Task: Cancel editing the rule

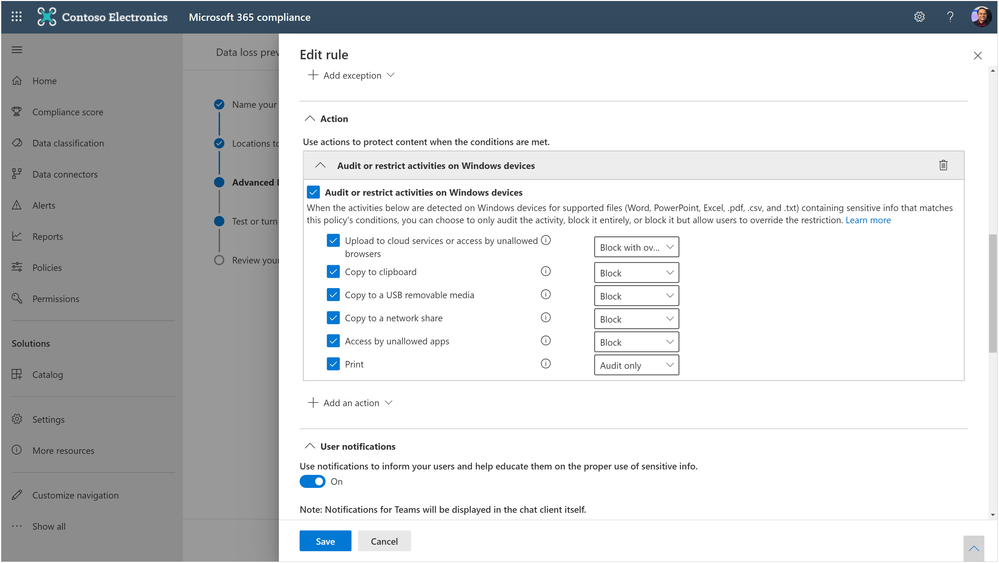Action: point(384,541)
